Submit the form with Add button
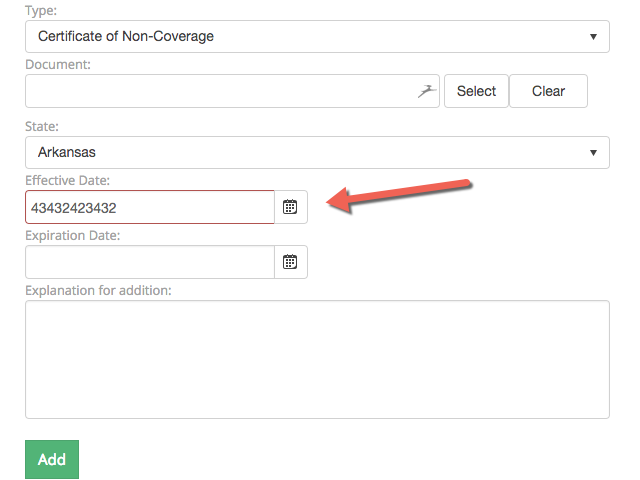Screen dimensions: 640x480 [x=52, y=460]
